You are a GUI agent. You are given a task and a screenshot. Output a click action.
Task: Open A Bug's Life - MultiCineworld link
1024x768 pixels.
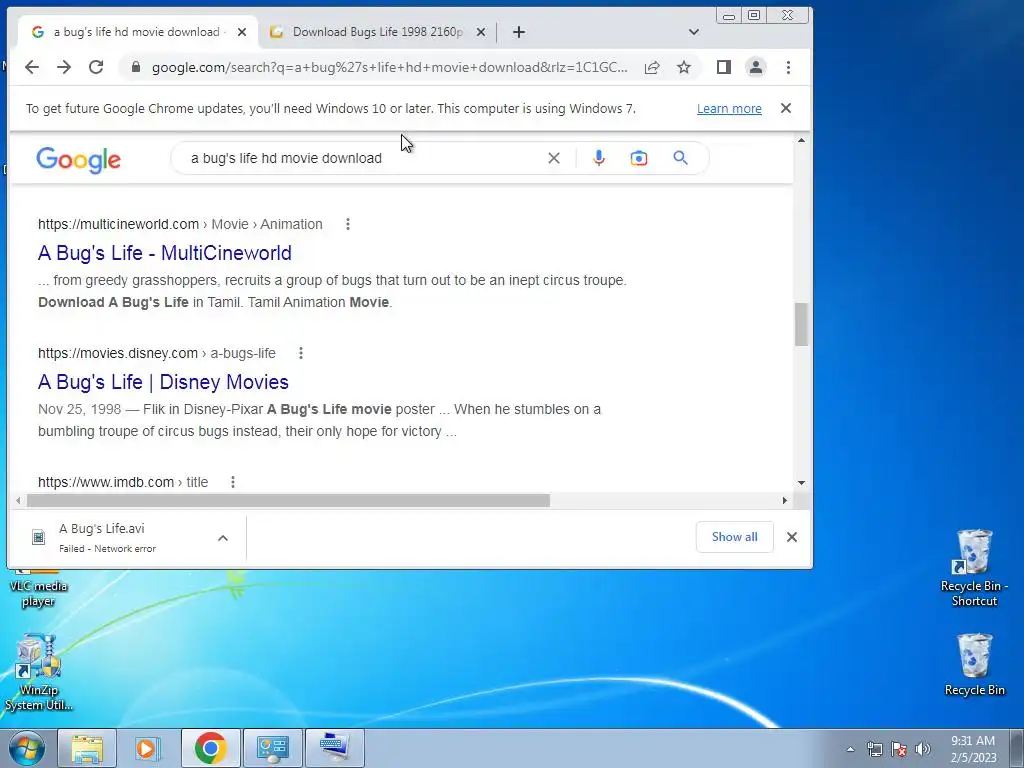tap(165, 253)
